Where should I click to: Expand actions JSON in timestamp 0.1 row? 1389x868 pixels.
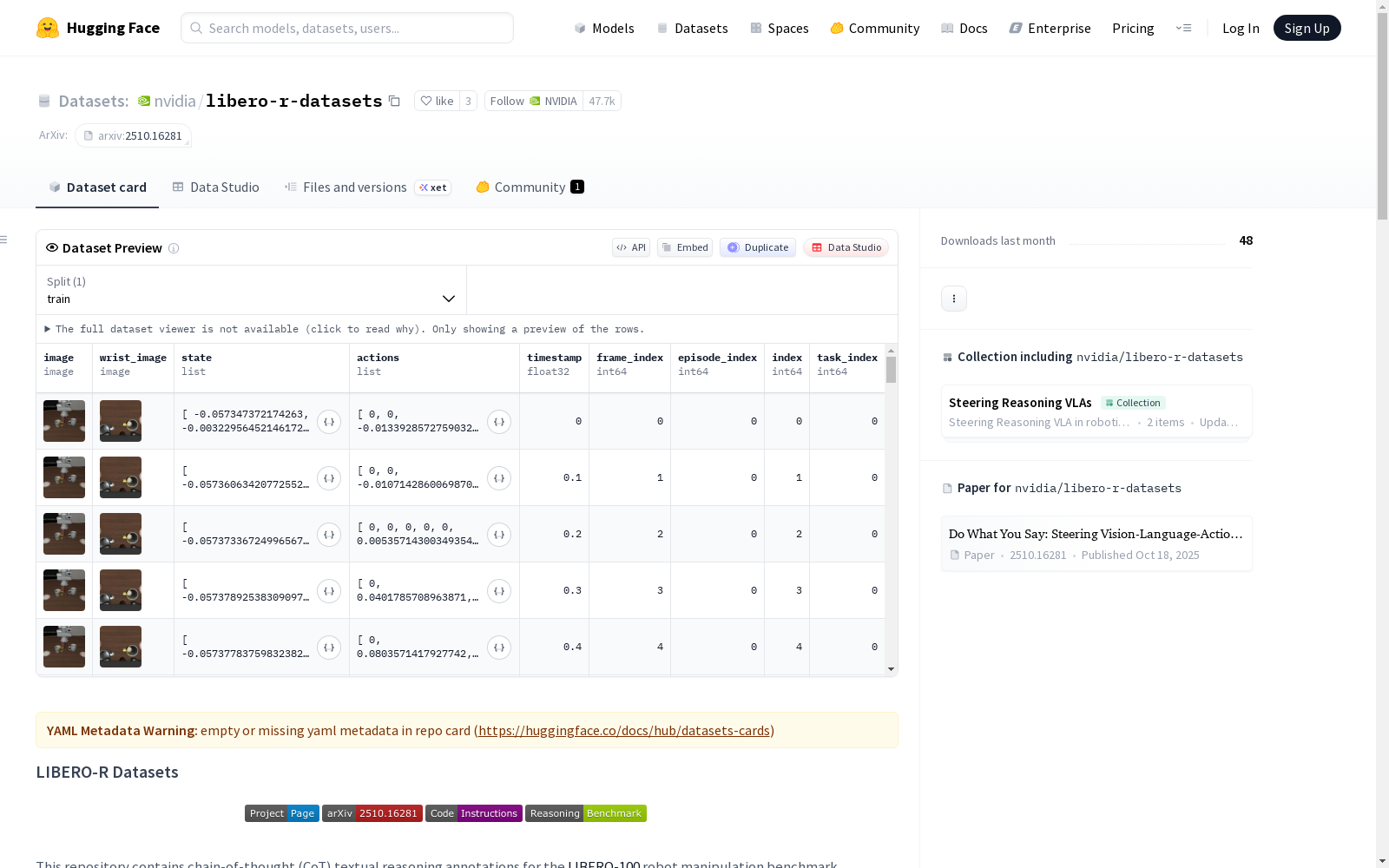[x=499, y=478]
